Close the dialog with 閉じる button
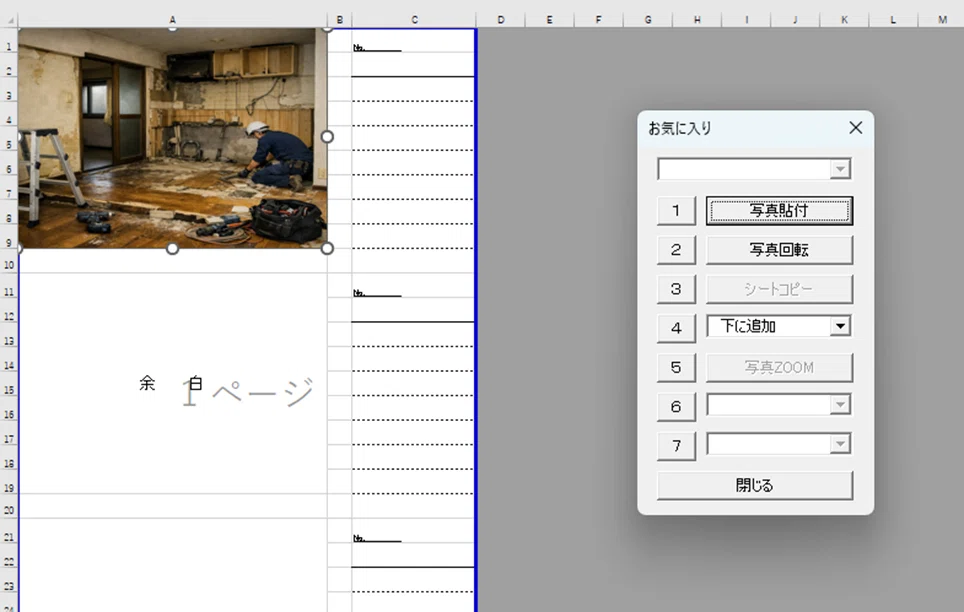 (754, 485)
